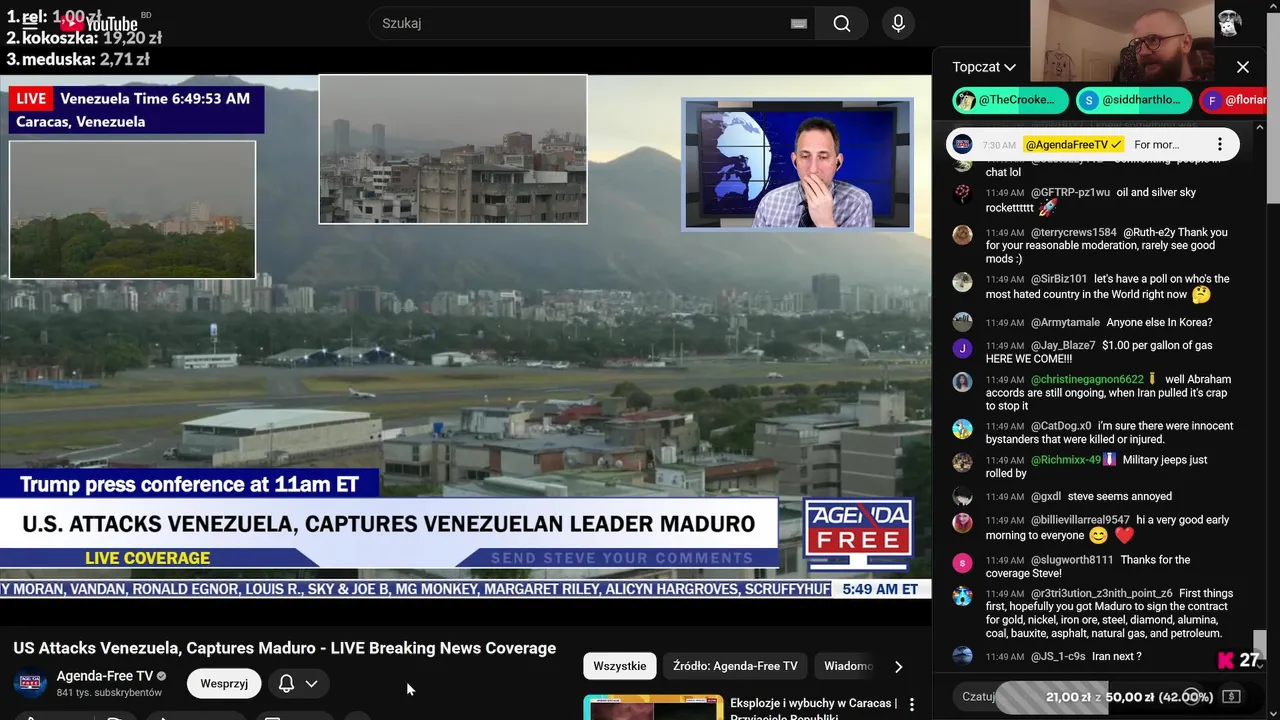This screenshot has height=720, width=1280.
Task: Open the Agenda-Free TV channel name link
Action: coord(105,676)
